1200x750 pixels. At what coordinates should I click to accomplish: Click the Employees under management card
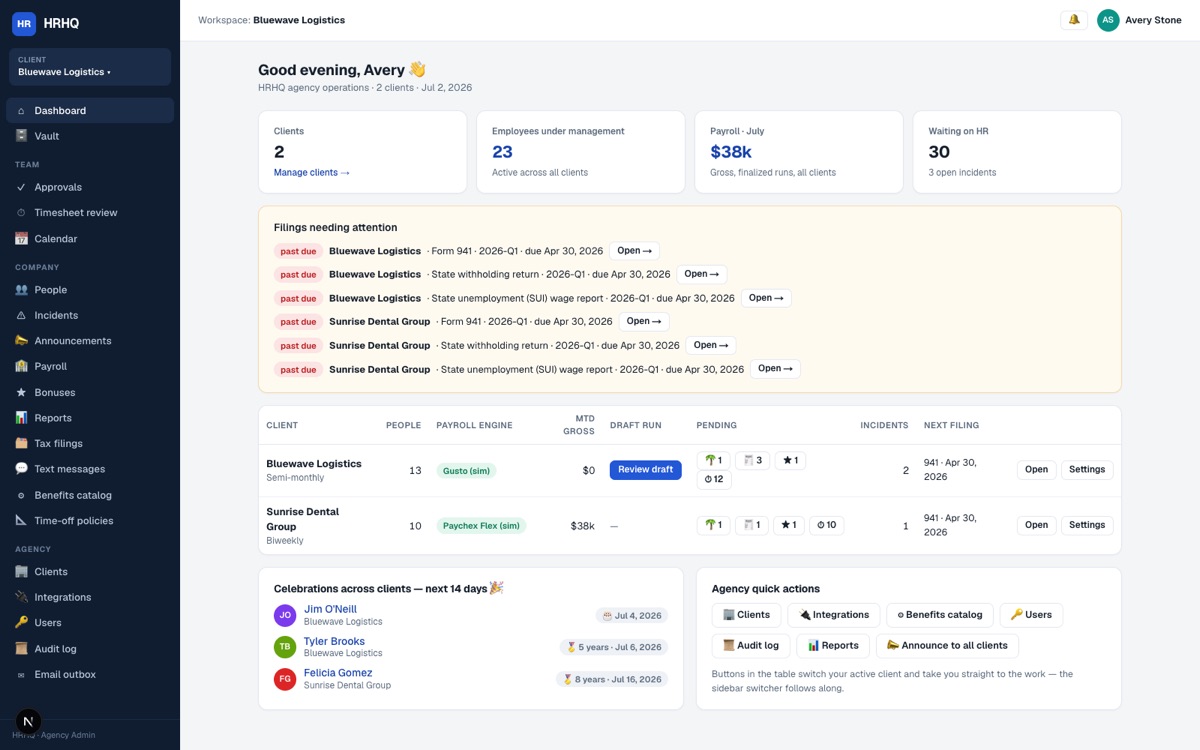(x=581, y=152)
